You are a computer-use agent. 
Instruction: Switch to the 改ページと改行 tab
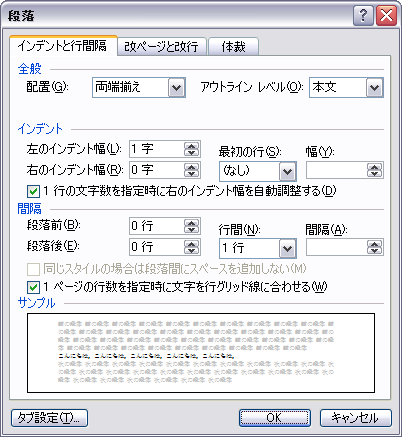pos(162,46)
